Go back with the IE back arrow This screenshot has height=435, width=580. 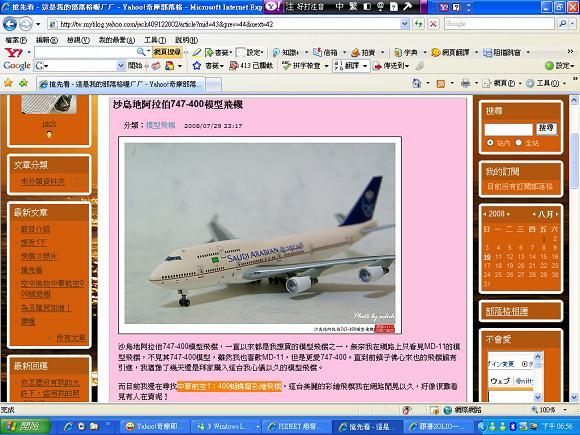(10, 24)
